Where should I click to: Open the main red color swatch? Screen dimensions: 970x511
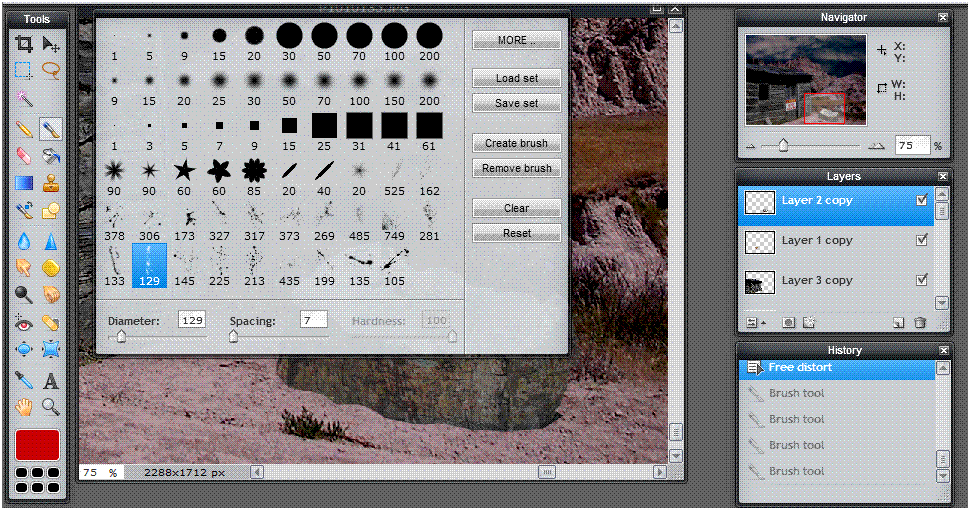37,445
